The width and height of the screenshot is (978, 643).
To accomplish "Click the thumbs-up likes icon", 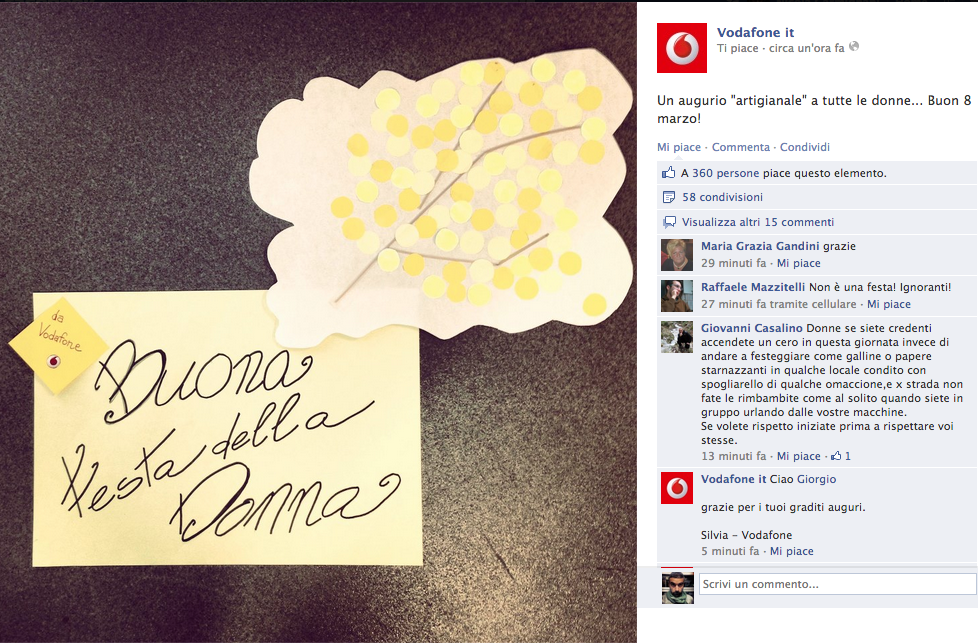I will coord(669,173).
